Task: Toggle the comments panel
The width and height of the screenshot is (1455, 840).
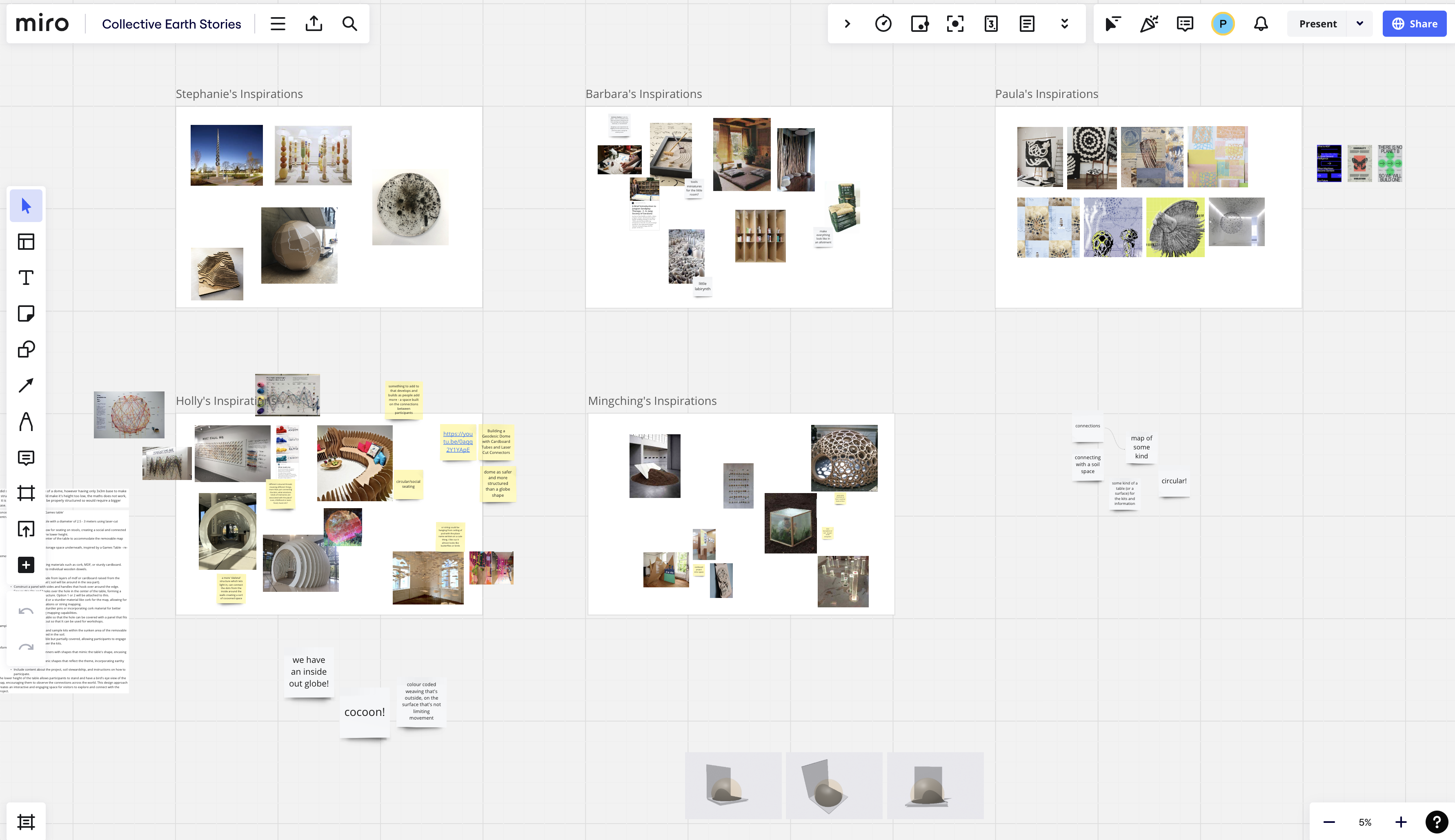Action: [x=1184, y=24]
